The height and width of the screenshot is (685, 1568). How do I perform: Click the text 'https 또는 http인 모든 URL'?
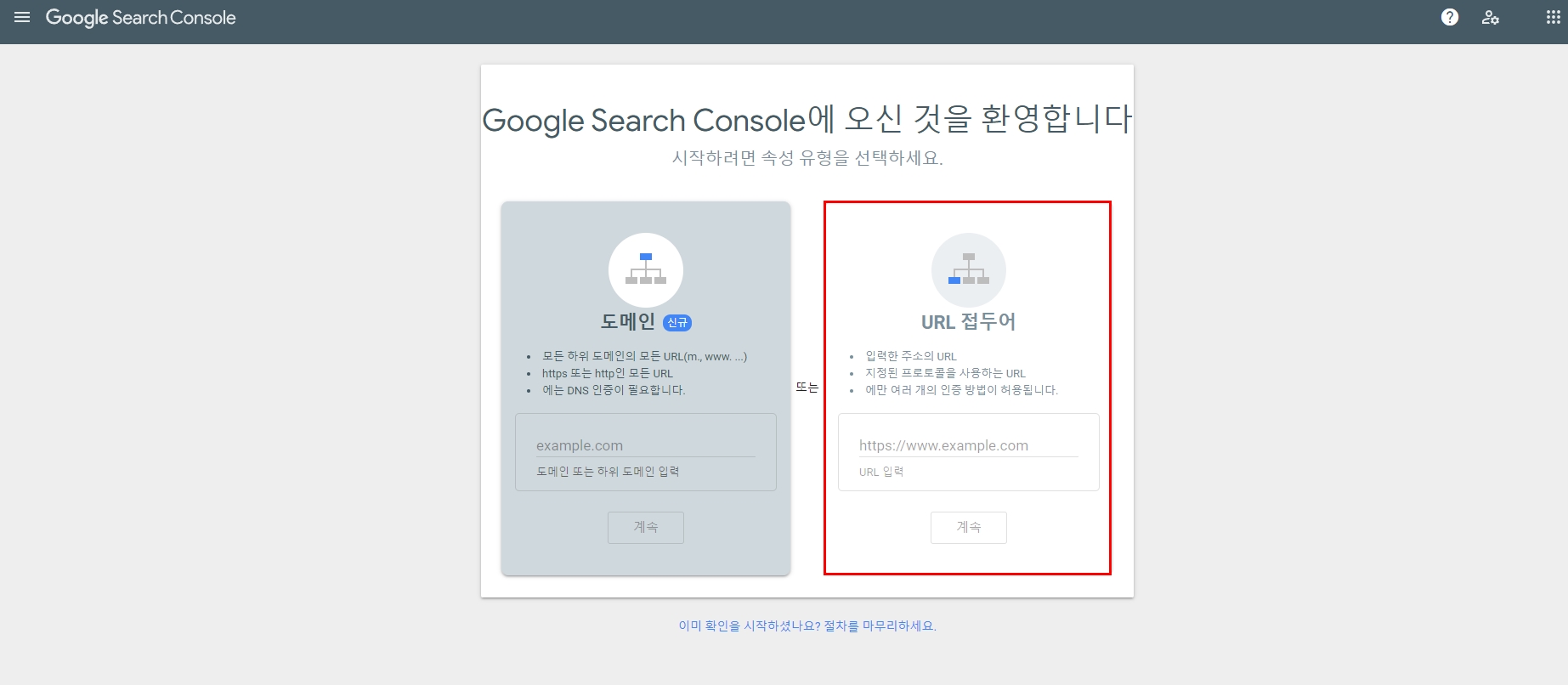608,373
